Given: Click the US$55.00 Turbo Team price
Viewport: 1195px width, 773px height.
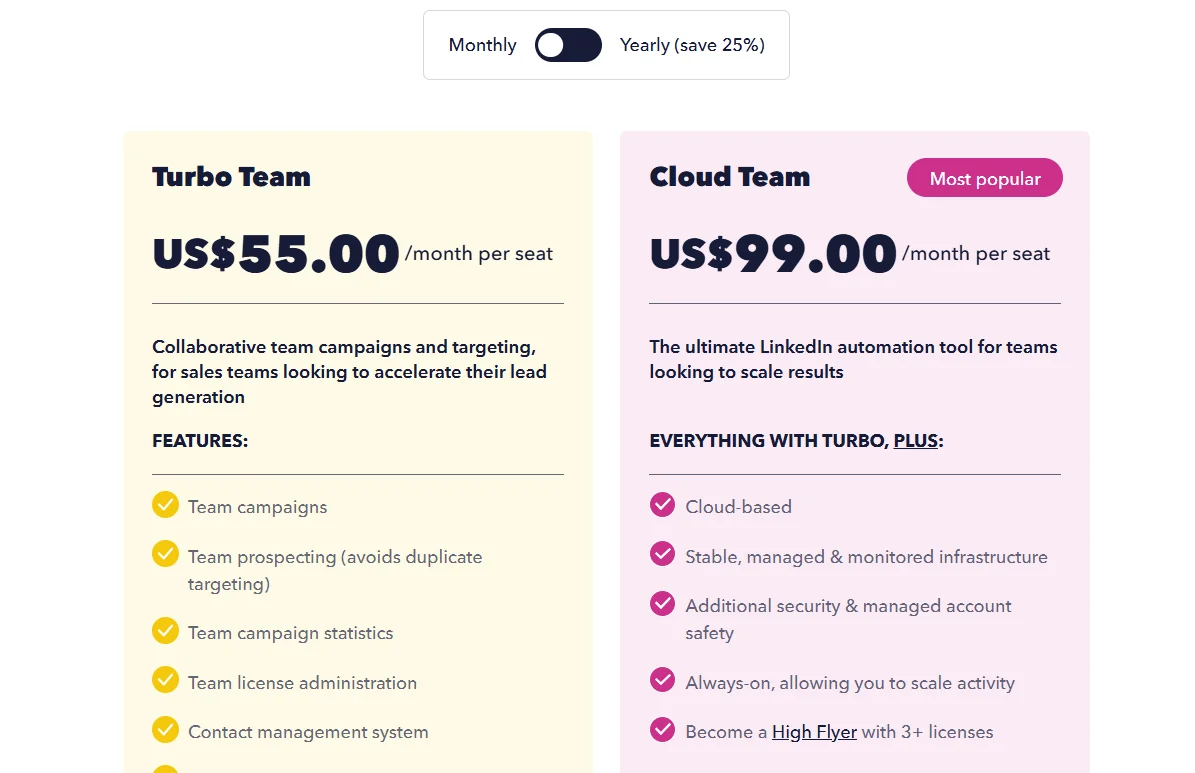Looking at the screenshot, I should [276, 254].
